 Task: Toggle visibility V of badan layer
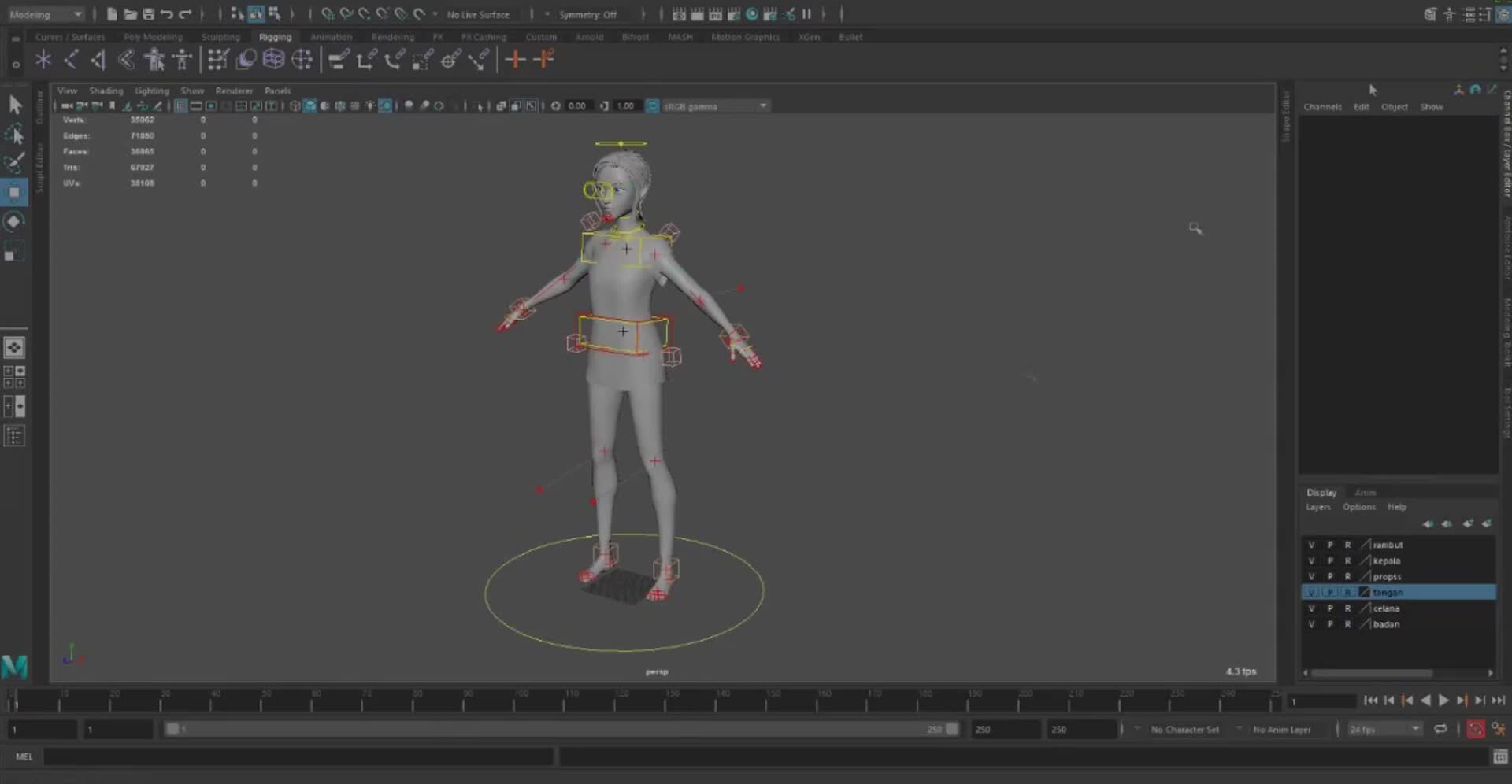pos(1311,624)
